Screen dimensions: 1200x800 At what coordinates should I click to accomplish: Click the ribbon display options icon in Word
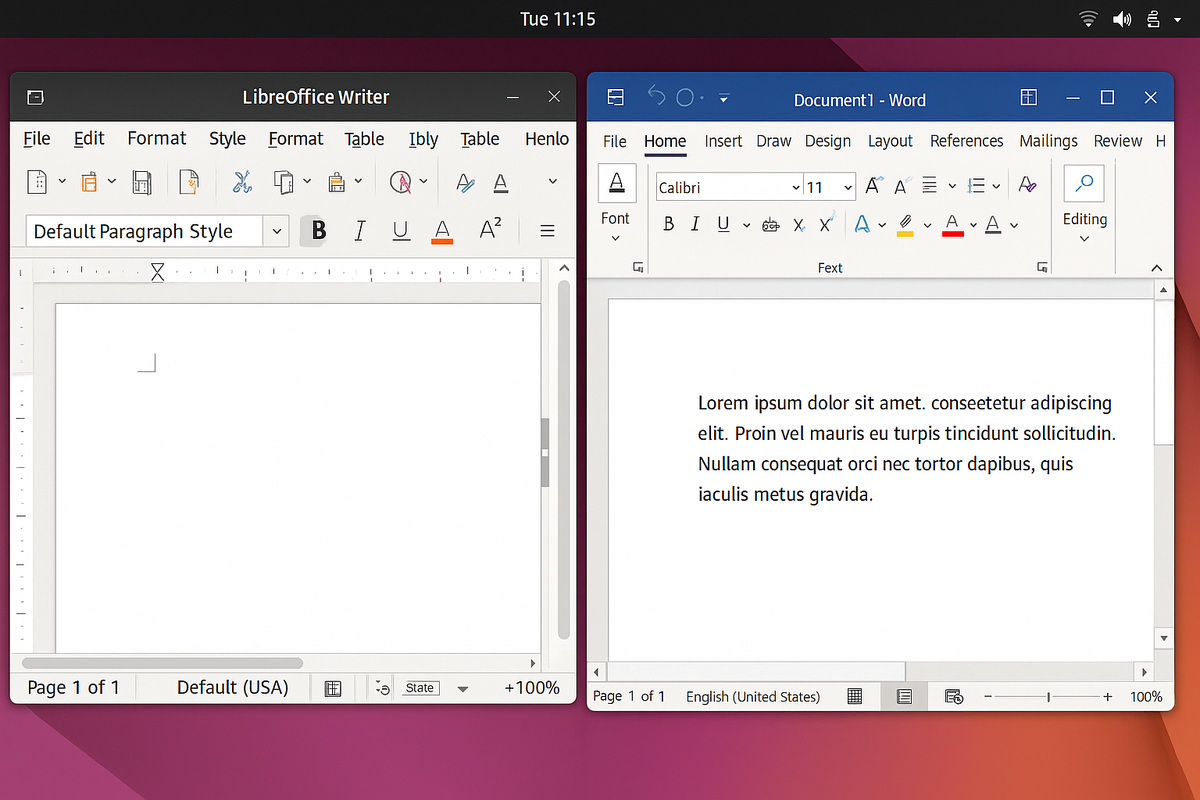(1028, 97)
